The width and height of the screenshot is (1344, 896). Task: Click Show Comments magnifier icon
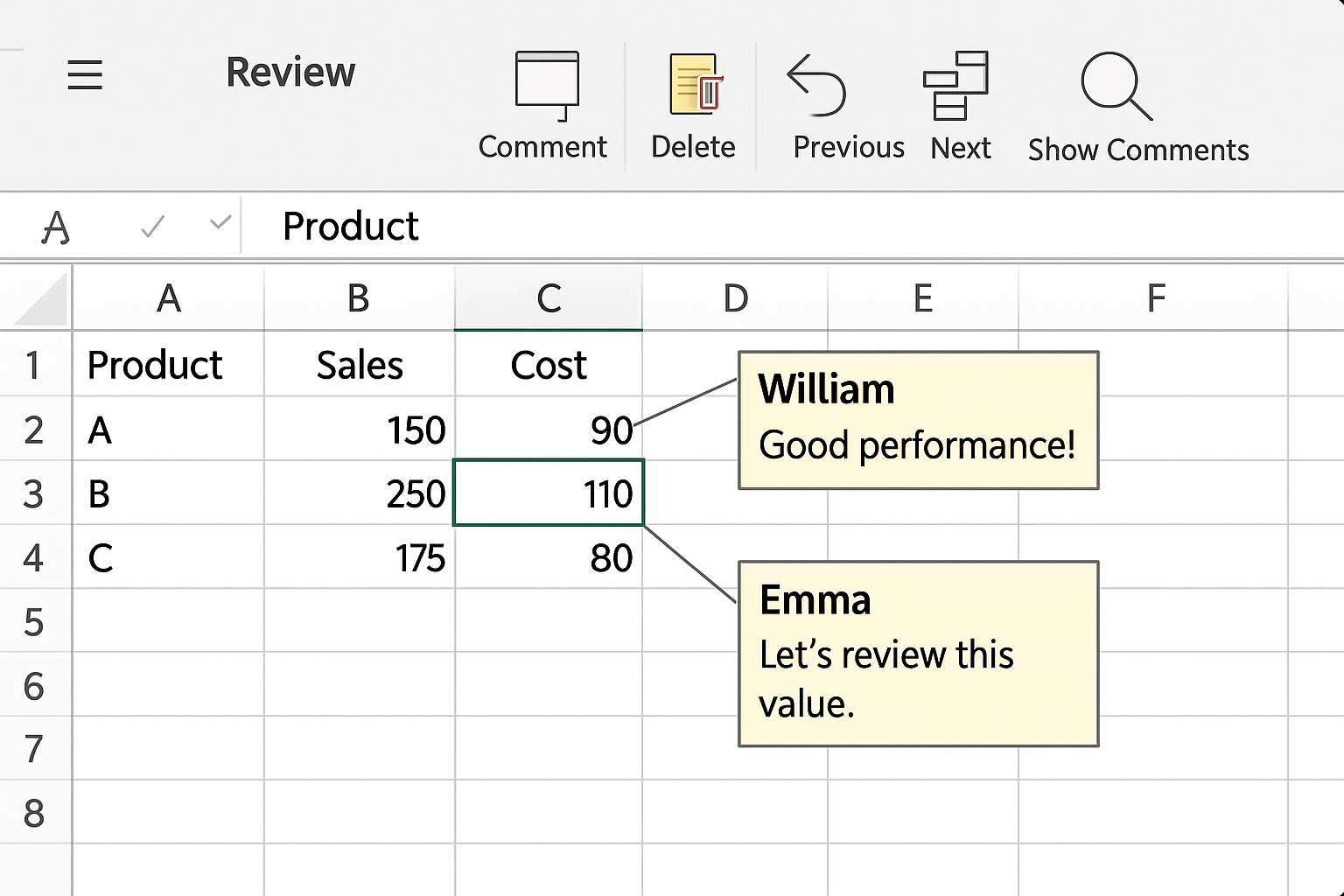[1116, 86]
